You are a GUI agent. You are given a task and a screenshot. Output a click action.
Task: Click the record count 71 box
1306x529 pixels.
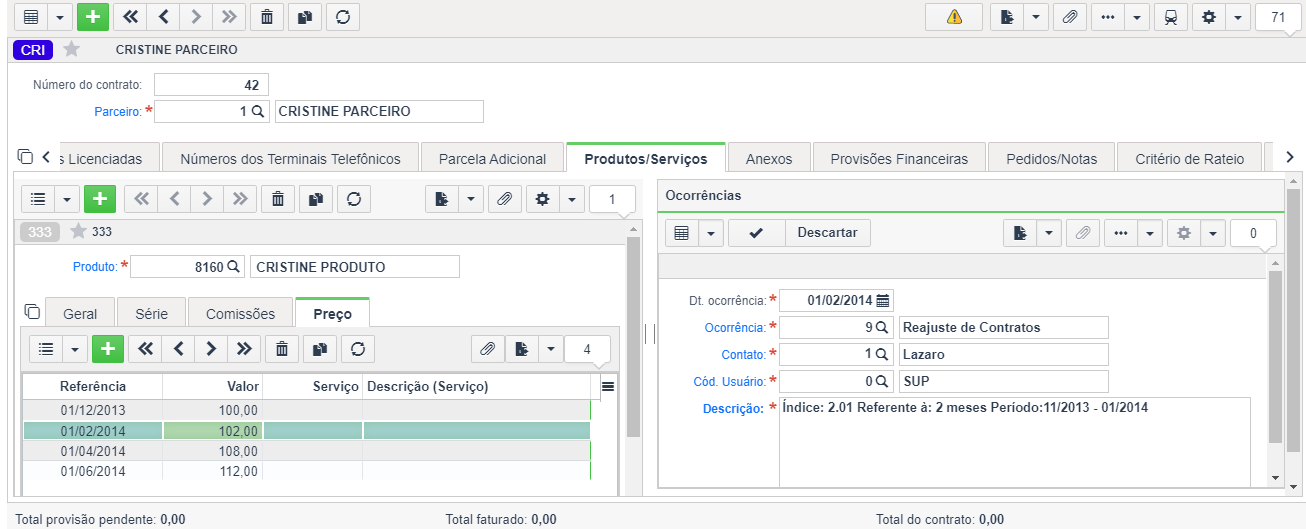click(x=1277, y=17)
